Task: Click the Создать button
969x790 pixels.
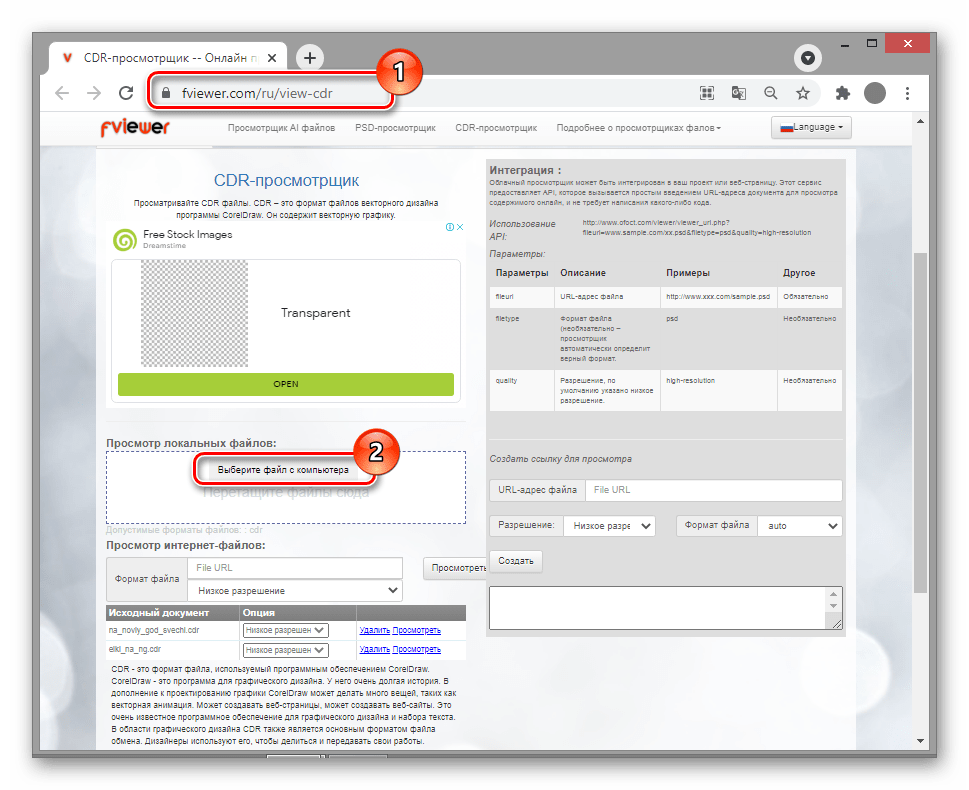Action: pos(515,561)
